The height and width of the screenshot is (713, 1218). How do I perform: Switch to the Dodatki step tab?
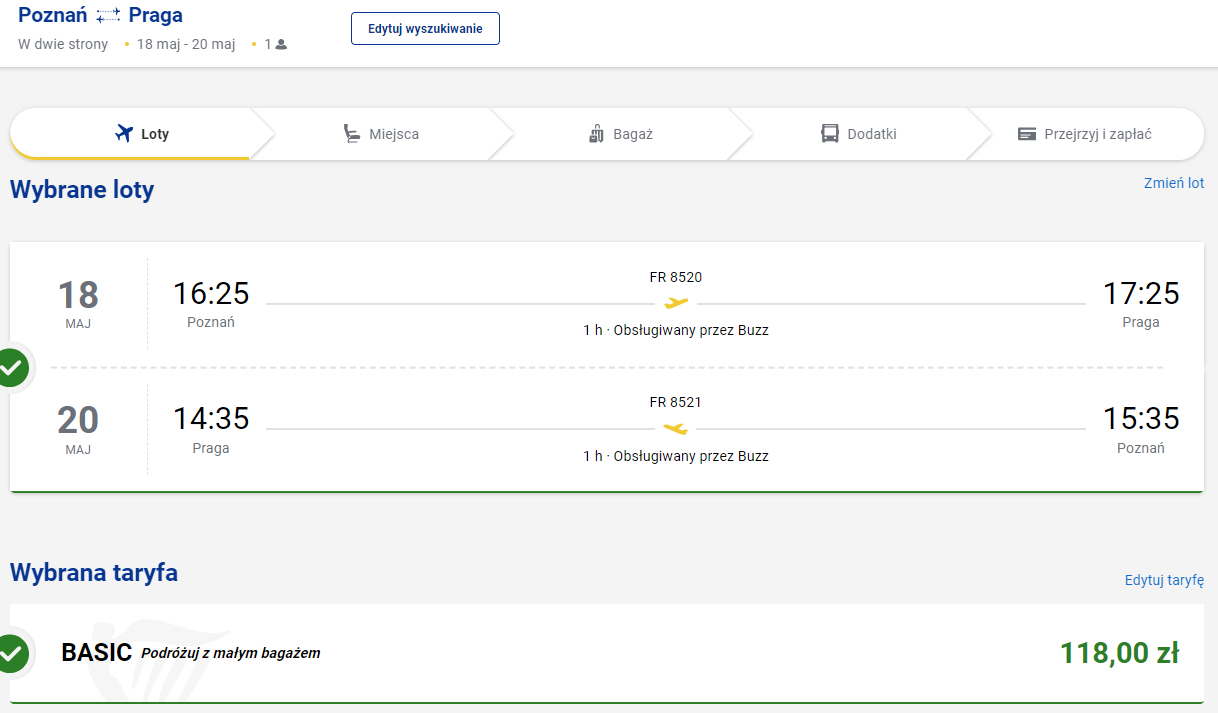858,134
